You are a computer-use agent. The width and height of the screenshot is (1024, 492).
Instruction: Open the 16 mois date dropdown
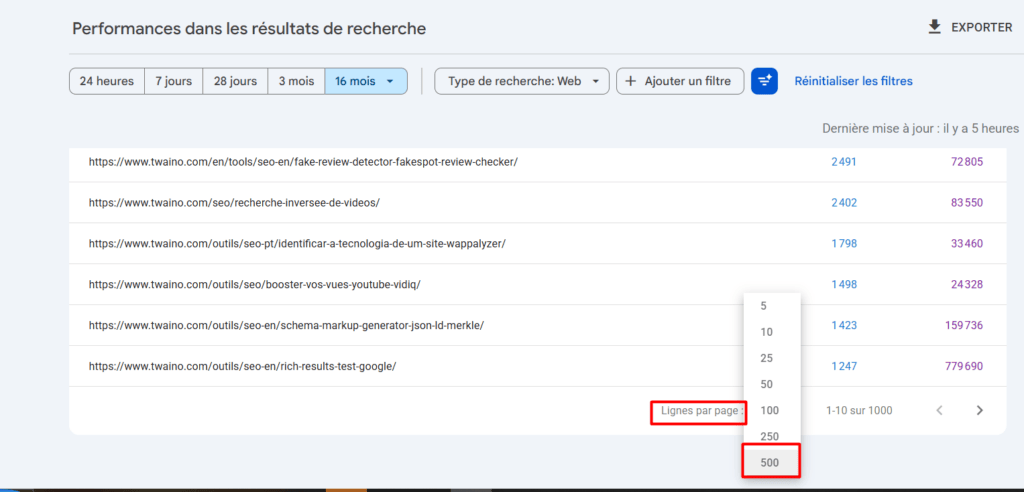pos(366,82)
